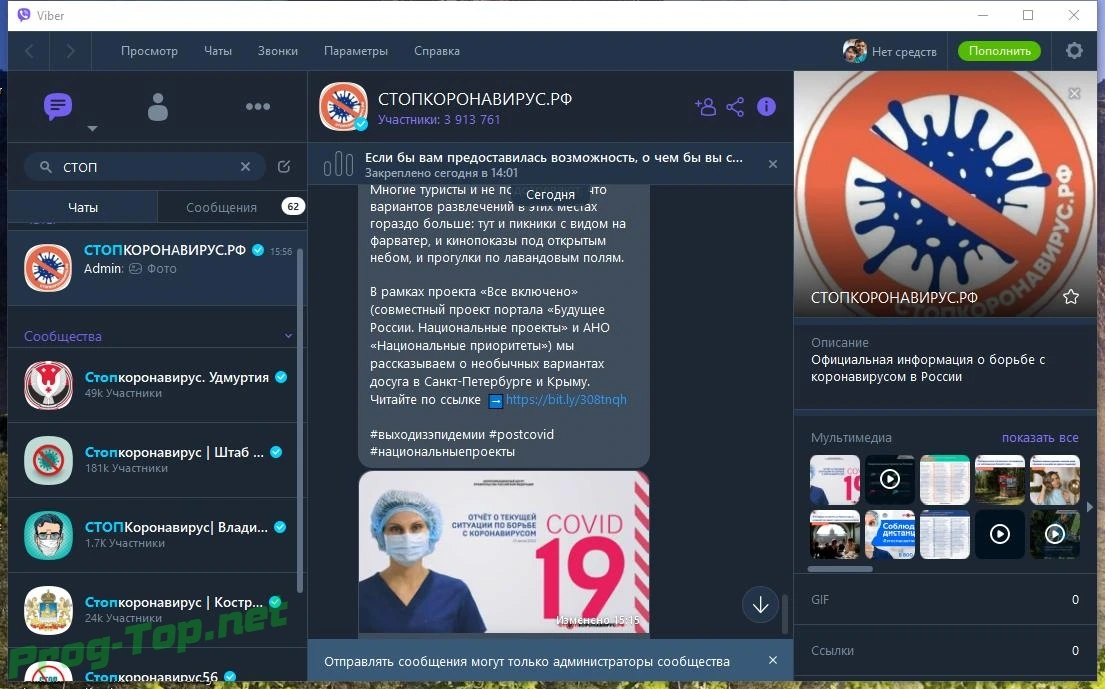Open the Справка menu
Image resolution: width=1105 pixels, height=689 pixels.
(437, 51)
